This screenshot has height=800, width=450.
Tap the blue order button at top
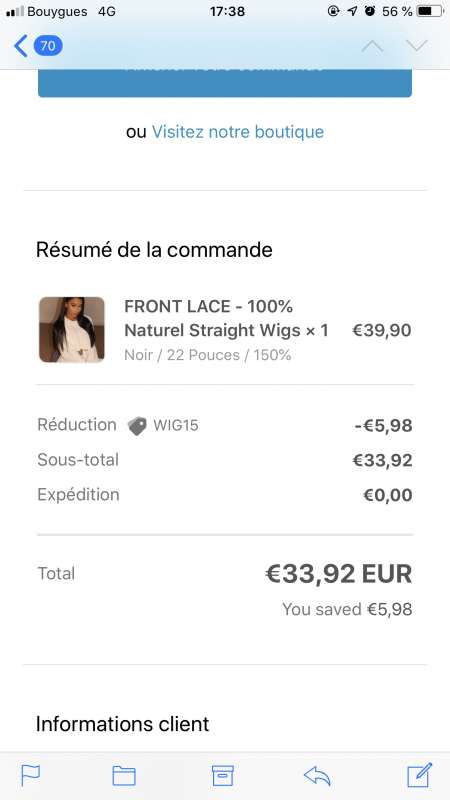(x=225, y=83)
